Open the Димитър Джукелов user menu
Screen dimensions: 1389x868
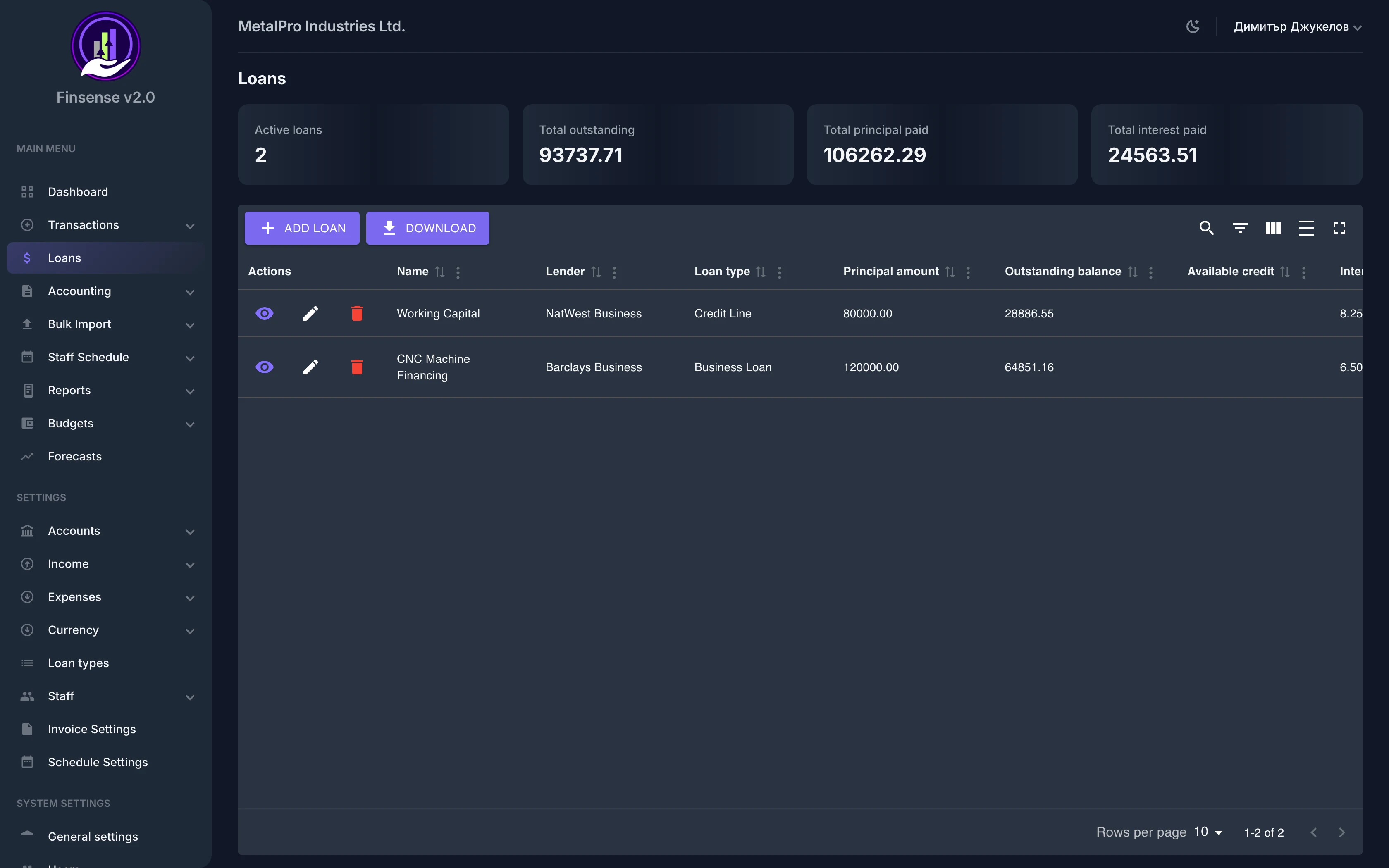[1297, 27]
